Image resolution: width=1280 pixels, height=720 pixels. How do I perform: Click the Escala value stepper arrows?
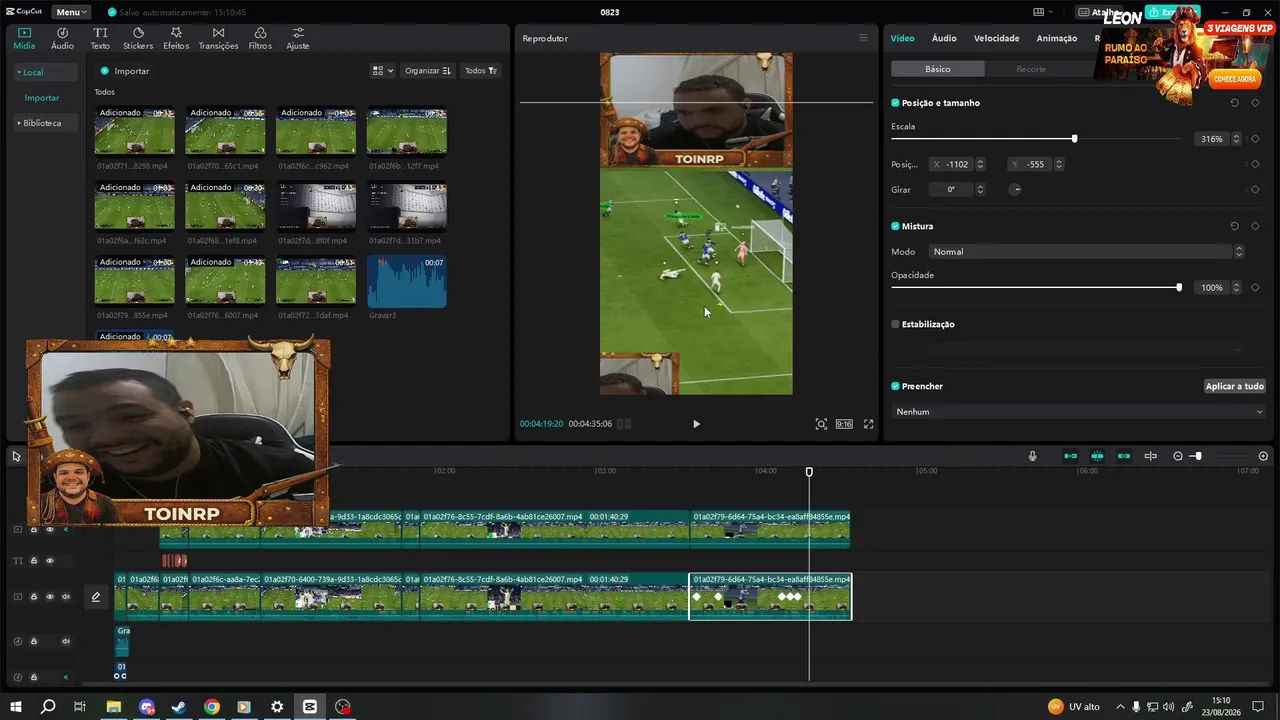1236,139
